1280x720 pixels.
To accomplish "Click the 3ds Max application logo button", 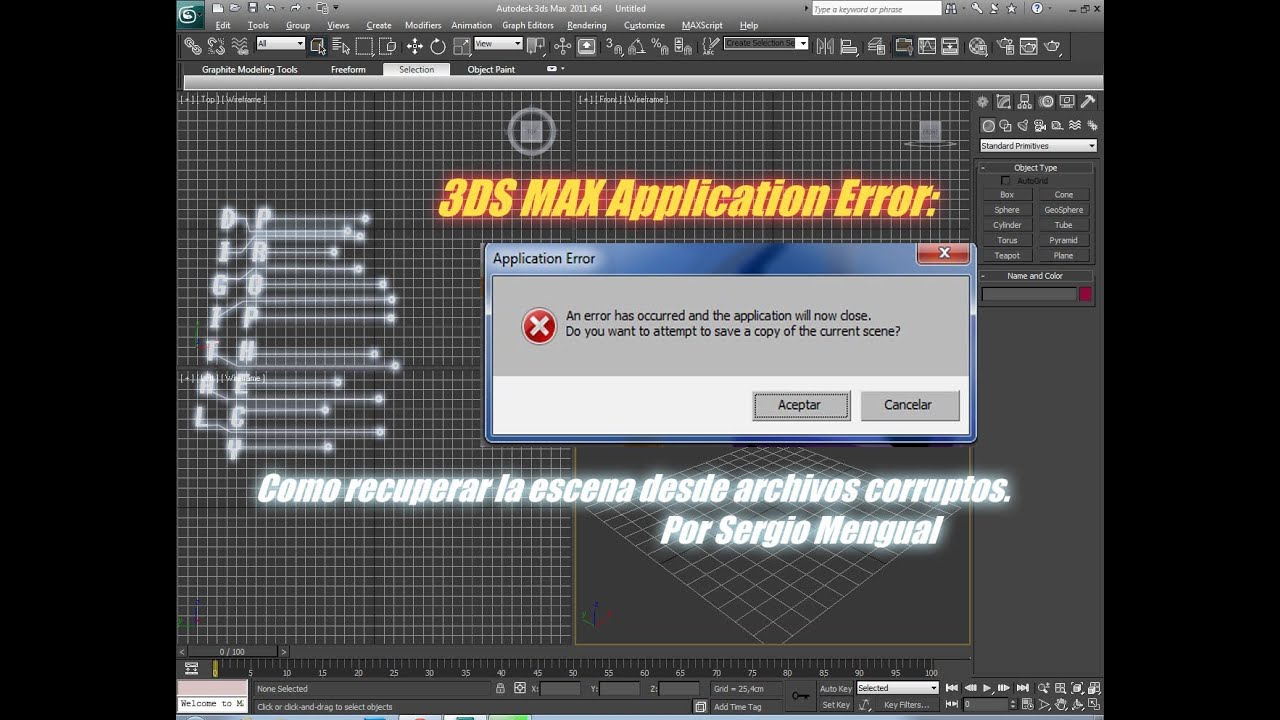I will point(190,14).
